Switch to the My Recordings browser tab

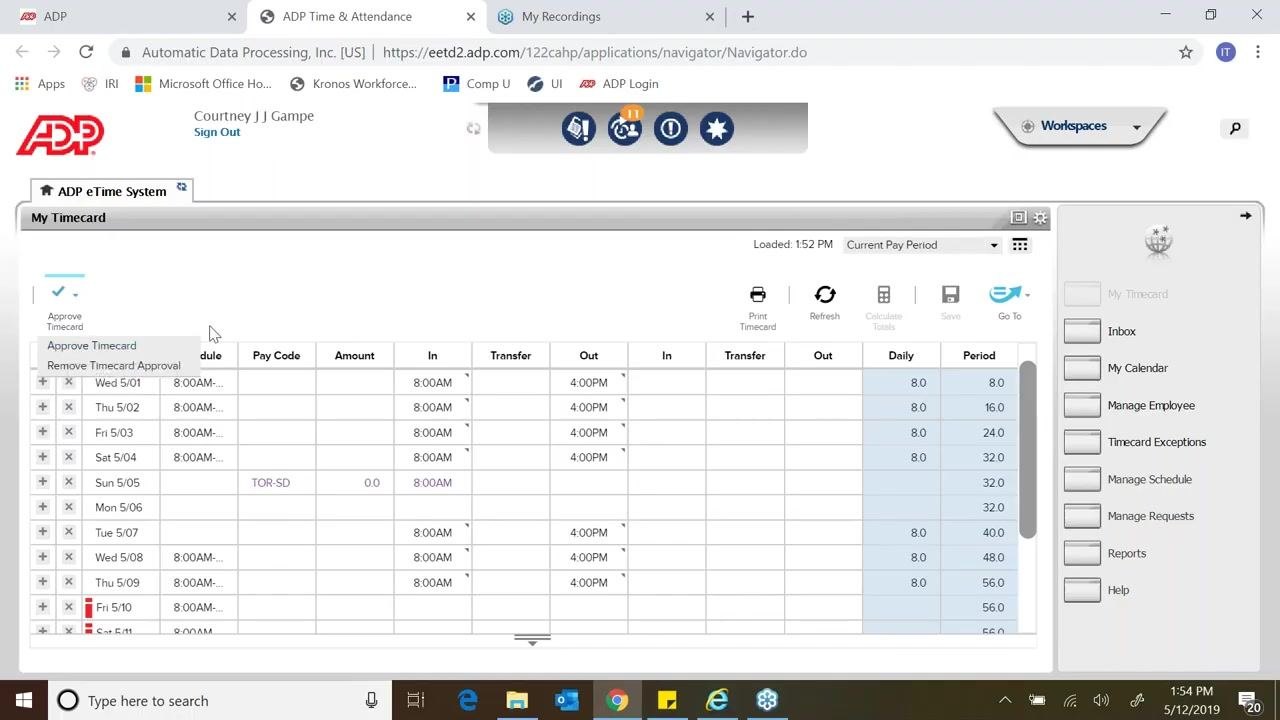coord(605,16)
